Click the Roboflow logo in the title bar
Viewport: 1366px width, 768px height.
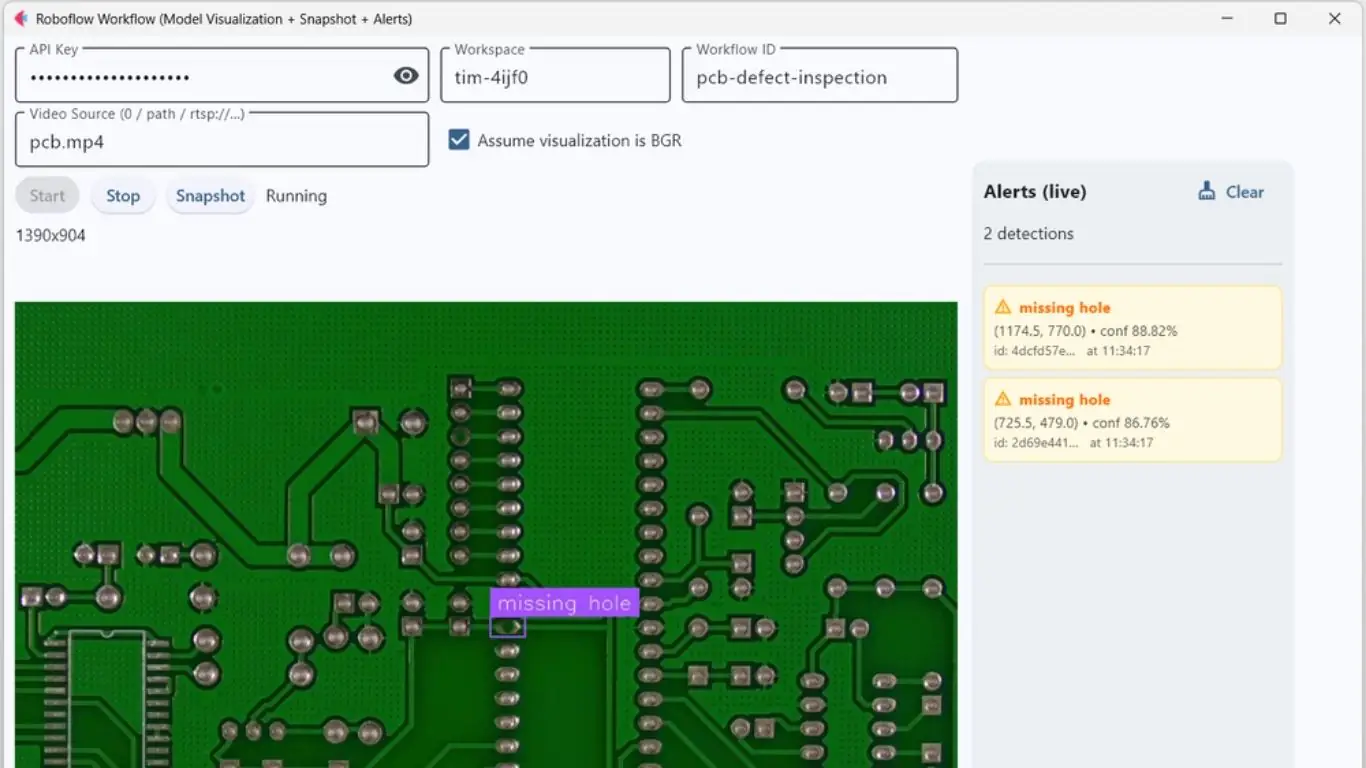[20, 19]
